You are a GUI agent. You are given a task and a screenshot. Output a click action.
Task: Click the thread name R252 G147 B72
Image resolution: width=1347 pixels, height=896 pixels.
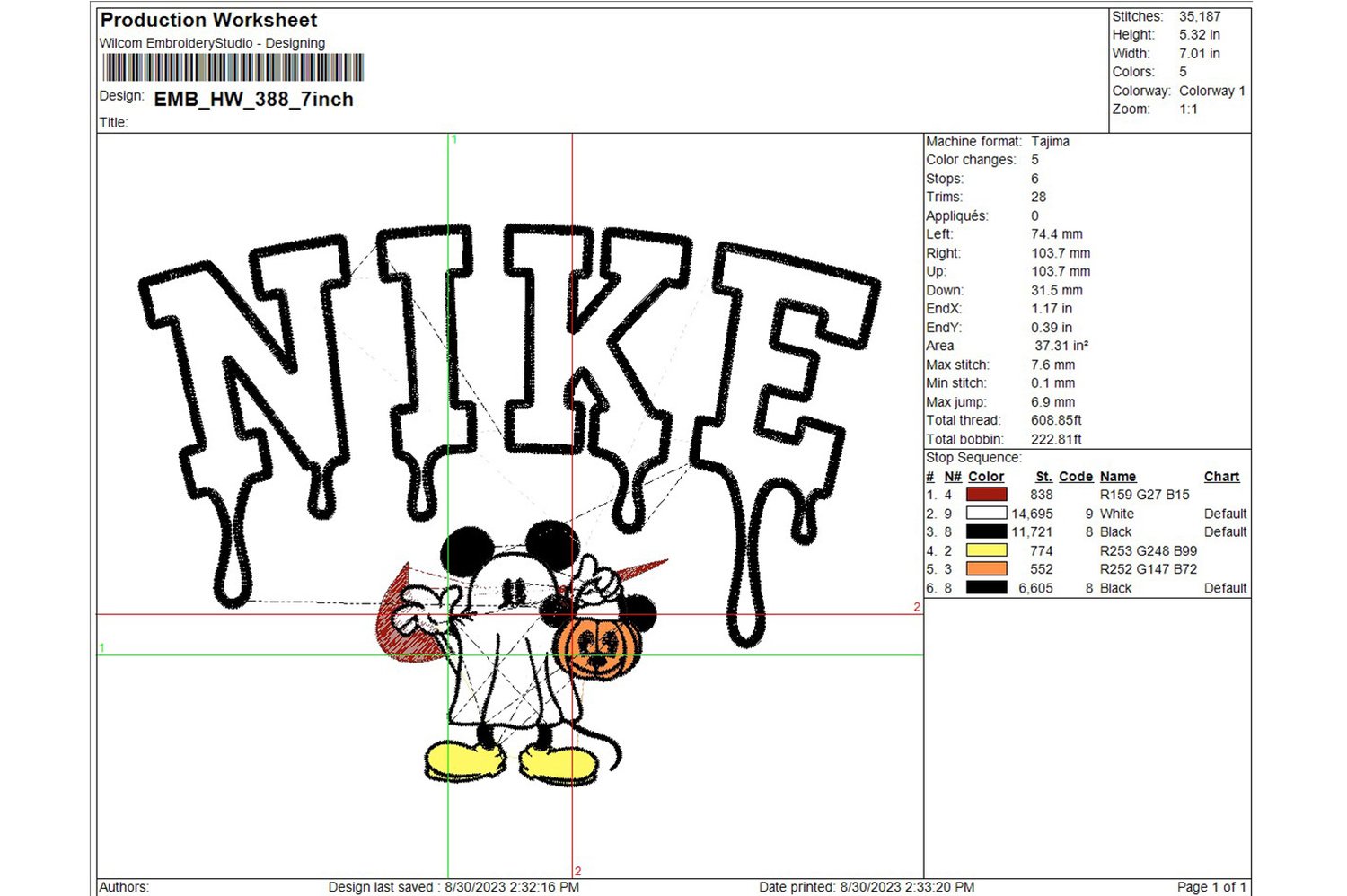click(1149, 569)
